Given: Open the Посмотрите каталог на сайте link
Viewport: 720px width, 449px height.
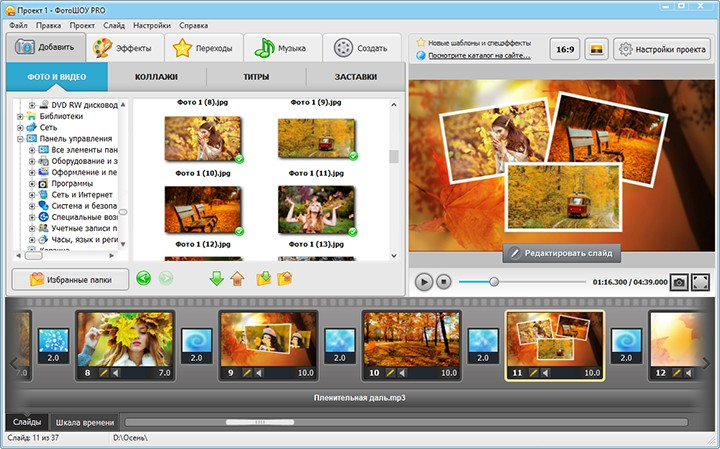Looking at the screenshot, I should pyautogui.click(x=479, y=56).
